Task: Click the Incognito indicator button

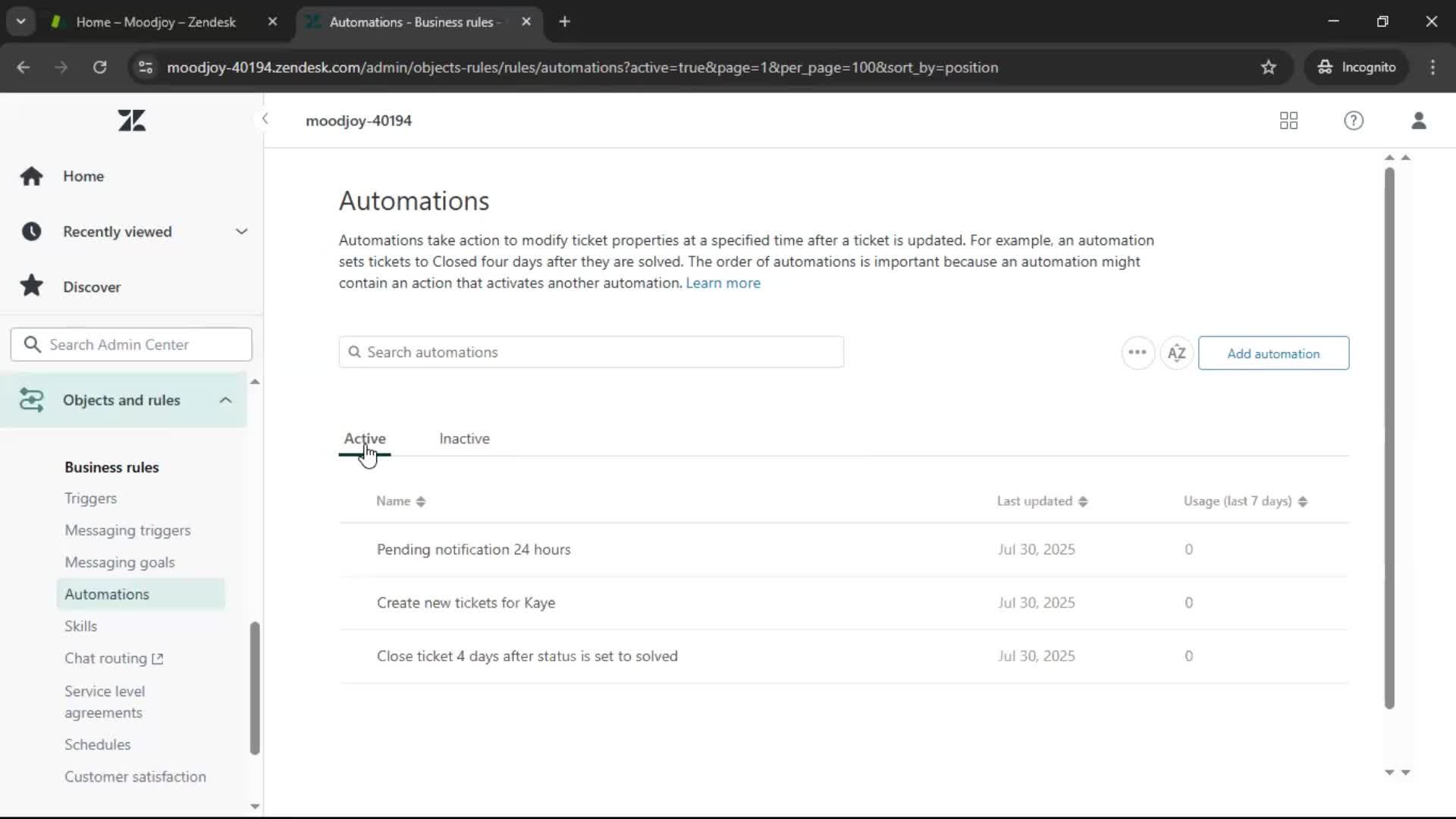Action: tap(1357, 67)
